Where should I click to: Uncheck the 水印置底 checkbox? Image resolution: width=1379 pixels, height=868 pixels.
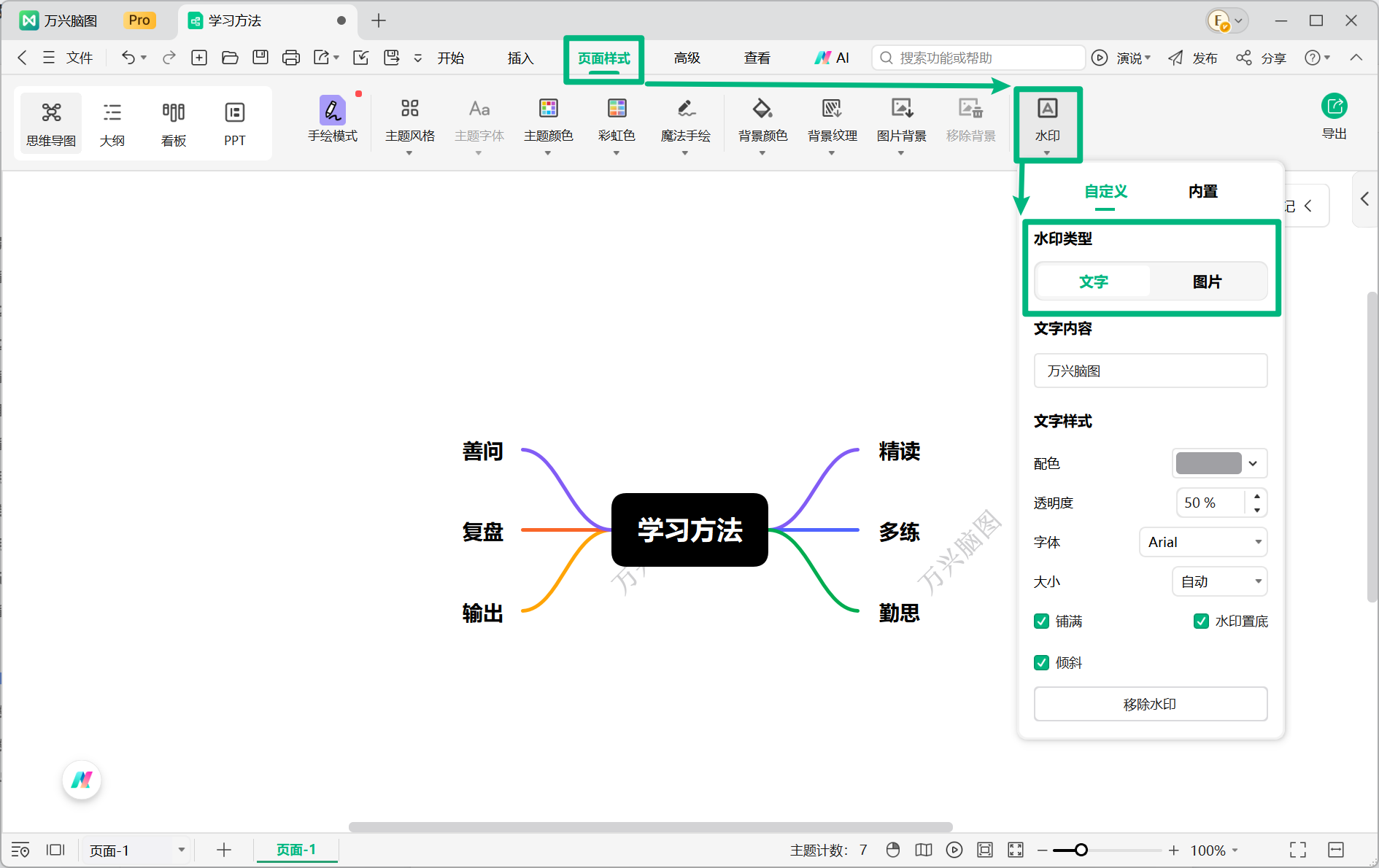[1201, 621]
